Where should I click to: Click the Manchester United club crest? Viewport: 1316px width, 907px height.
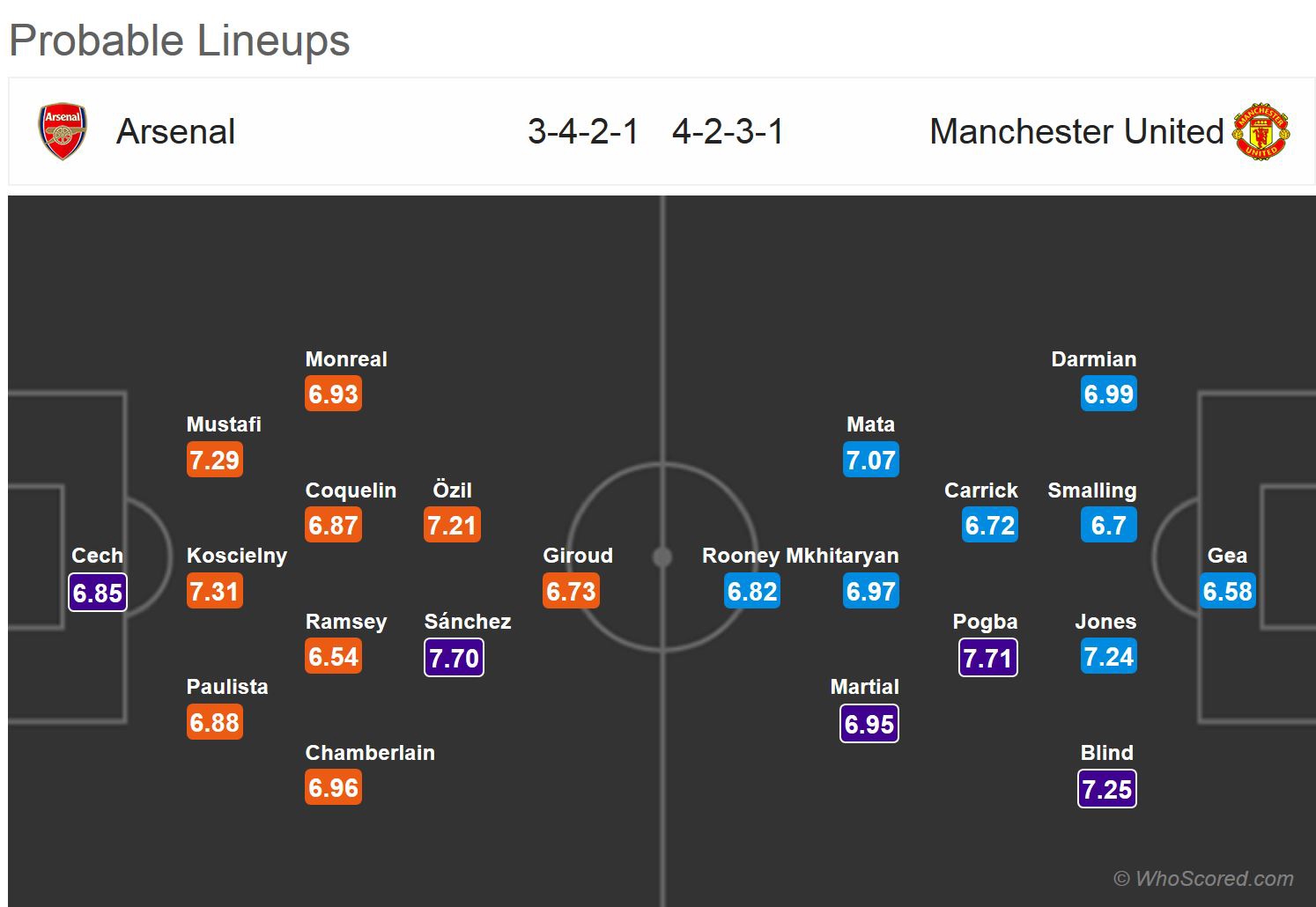(1261, 132)
